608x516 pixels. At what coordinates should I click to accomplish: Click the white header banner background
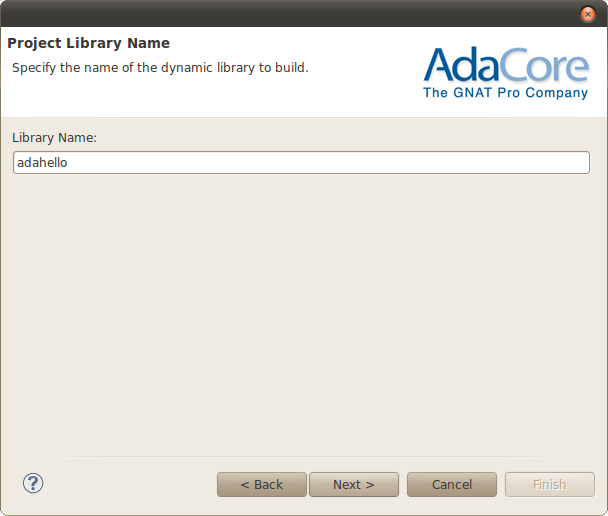(360, 95)
